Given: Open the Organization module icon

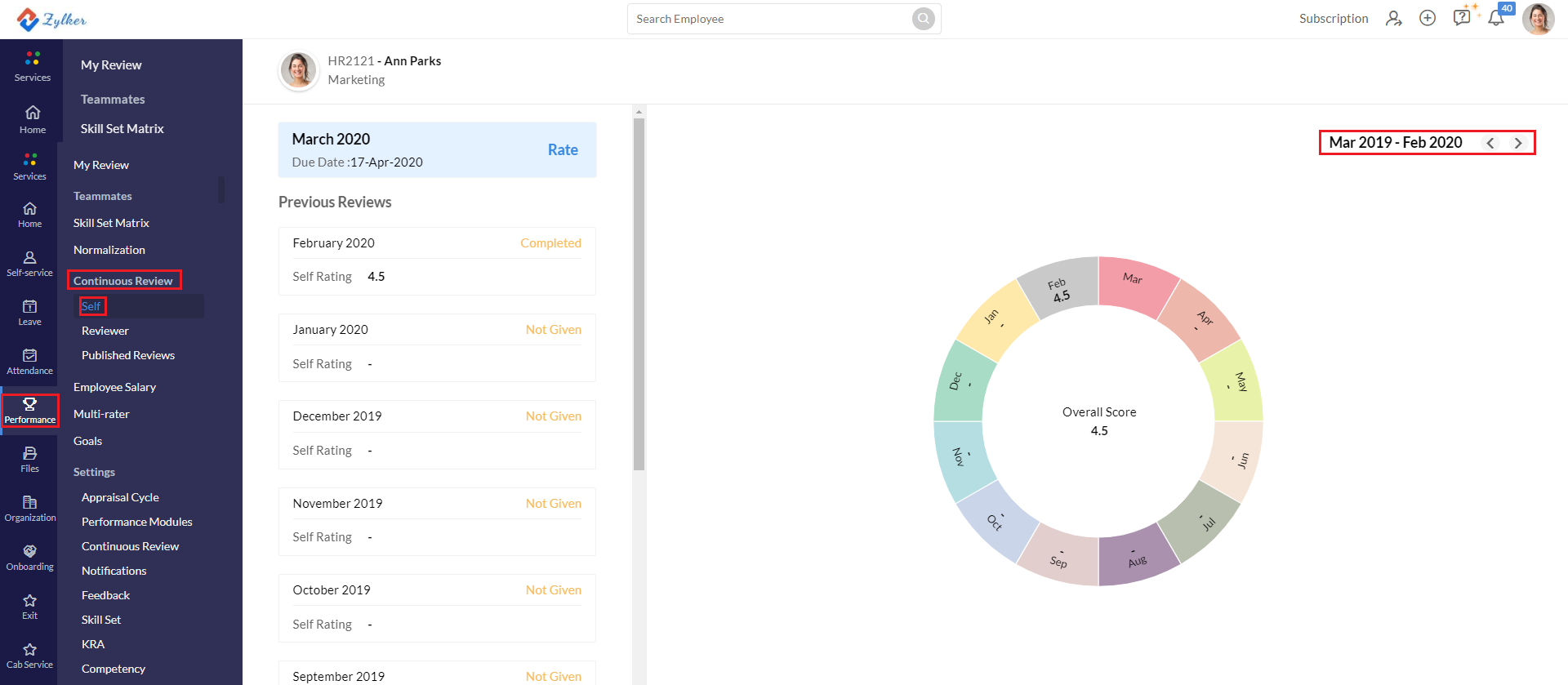Looking at the screenshot, I should coord(29,509).
